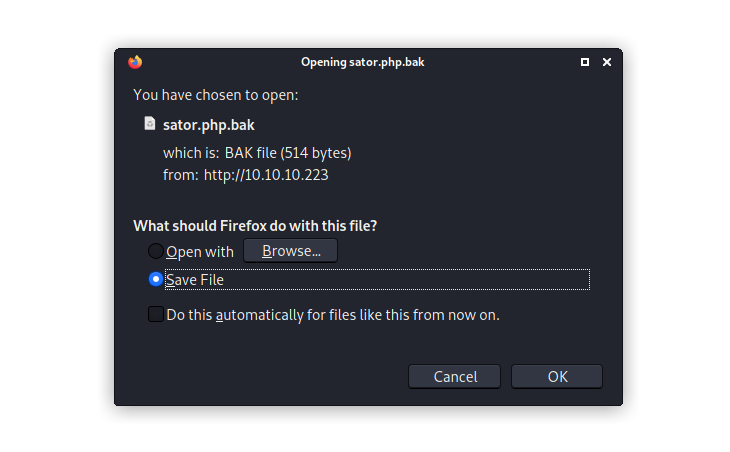Screen dimensions: 730x452
Task: Click the Firefox logo in the title bar
Action: 135,62
